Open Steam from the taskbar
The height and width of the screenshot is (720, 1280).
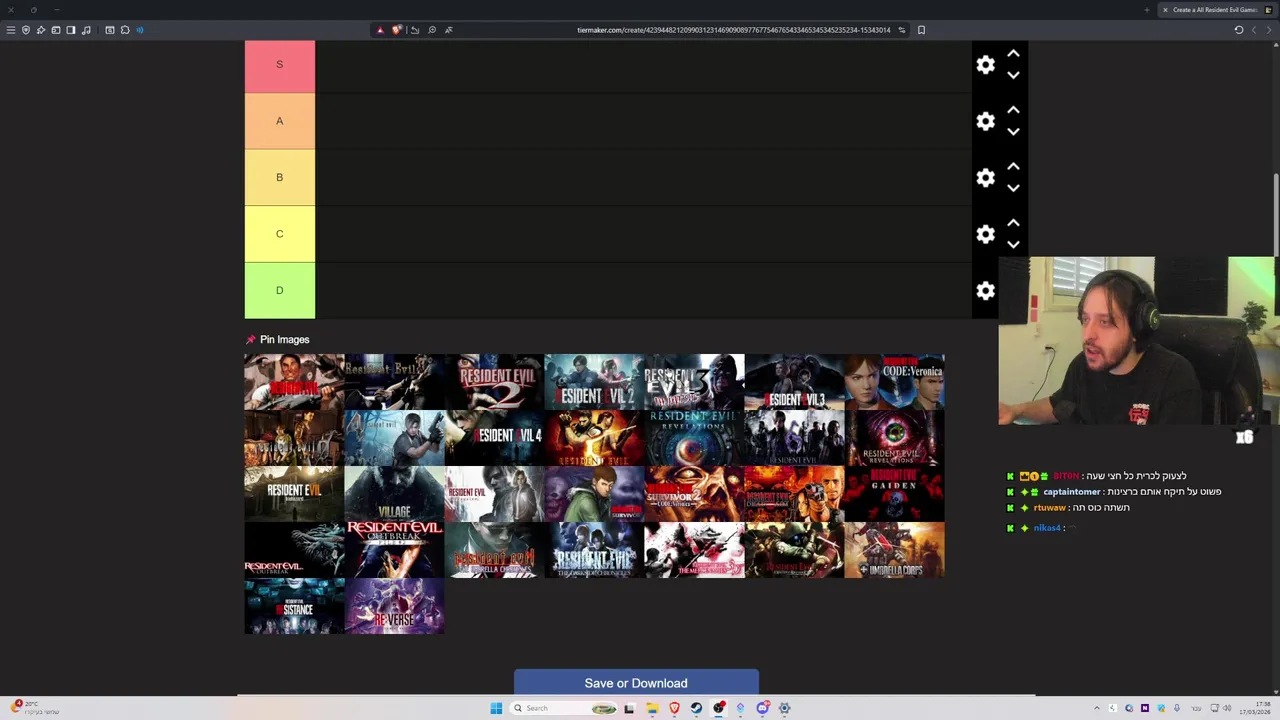pyautogui.click(x=696, y=708)
